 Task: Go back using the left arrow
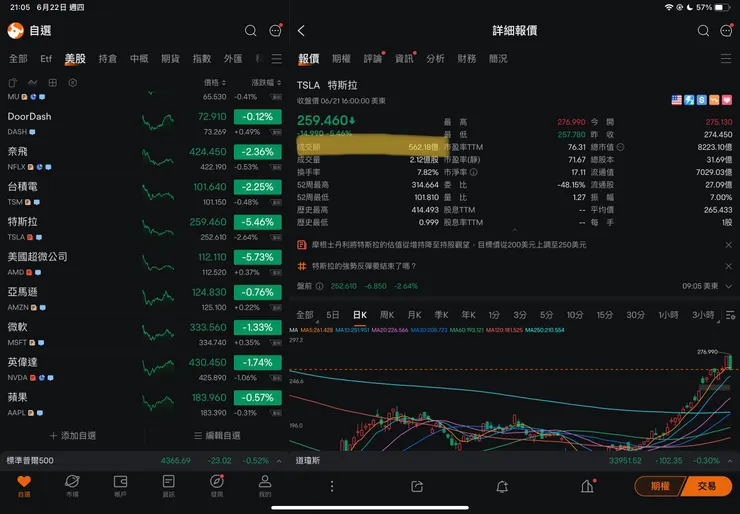302,31
